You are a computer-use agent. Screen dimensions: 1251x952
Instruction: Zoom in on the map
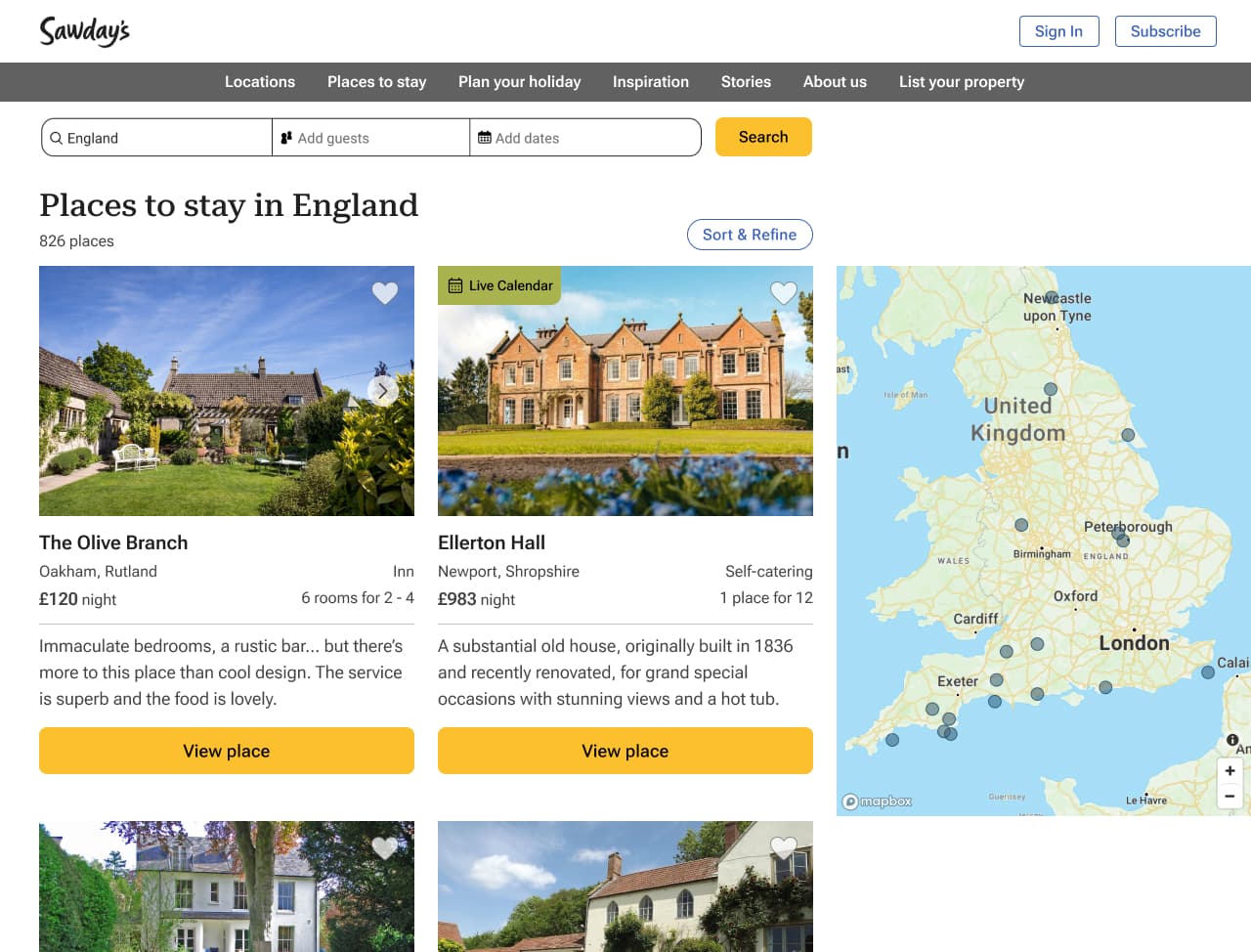tap(1229, 770)
